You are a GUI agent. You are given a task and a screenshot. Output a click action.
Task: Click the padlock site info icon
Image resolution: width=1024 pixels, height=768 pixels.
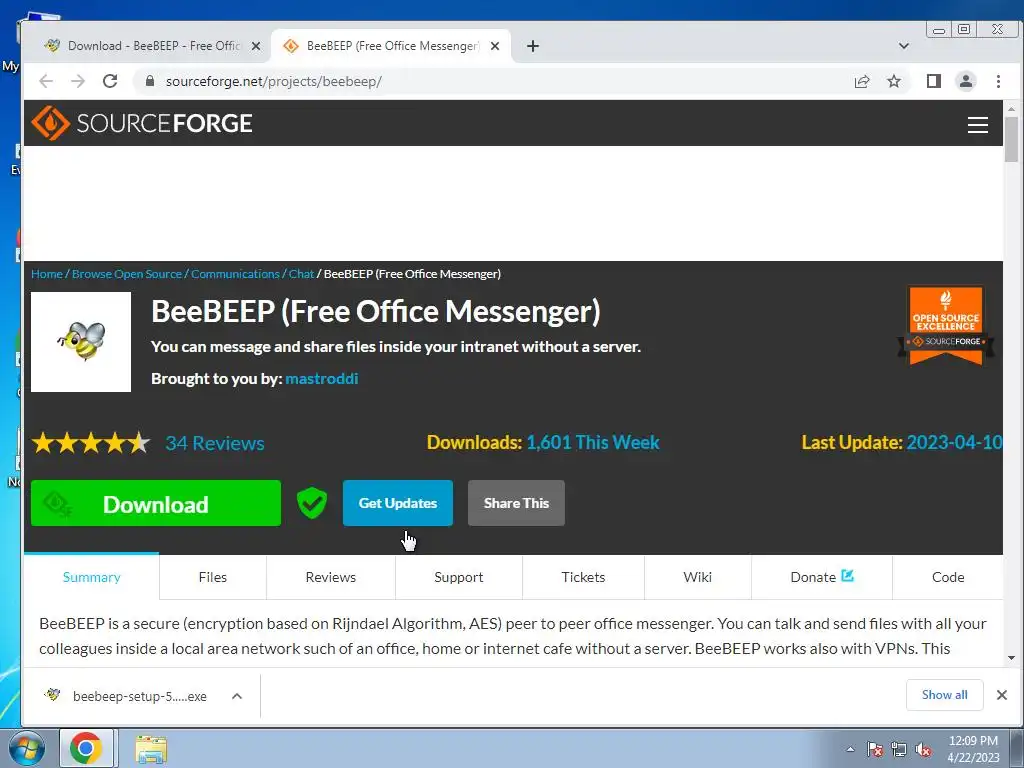point(150,81)
